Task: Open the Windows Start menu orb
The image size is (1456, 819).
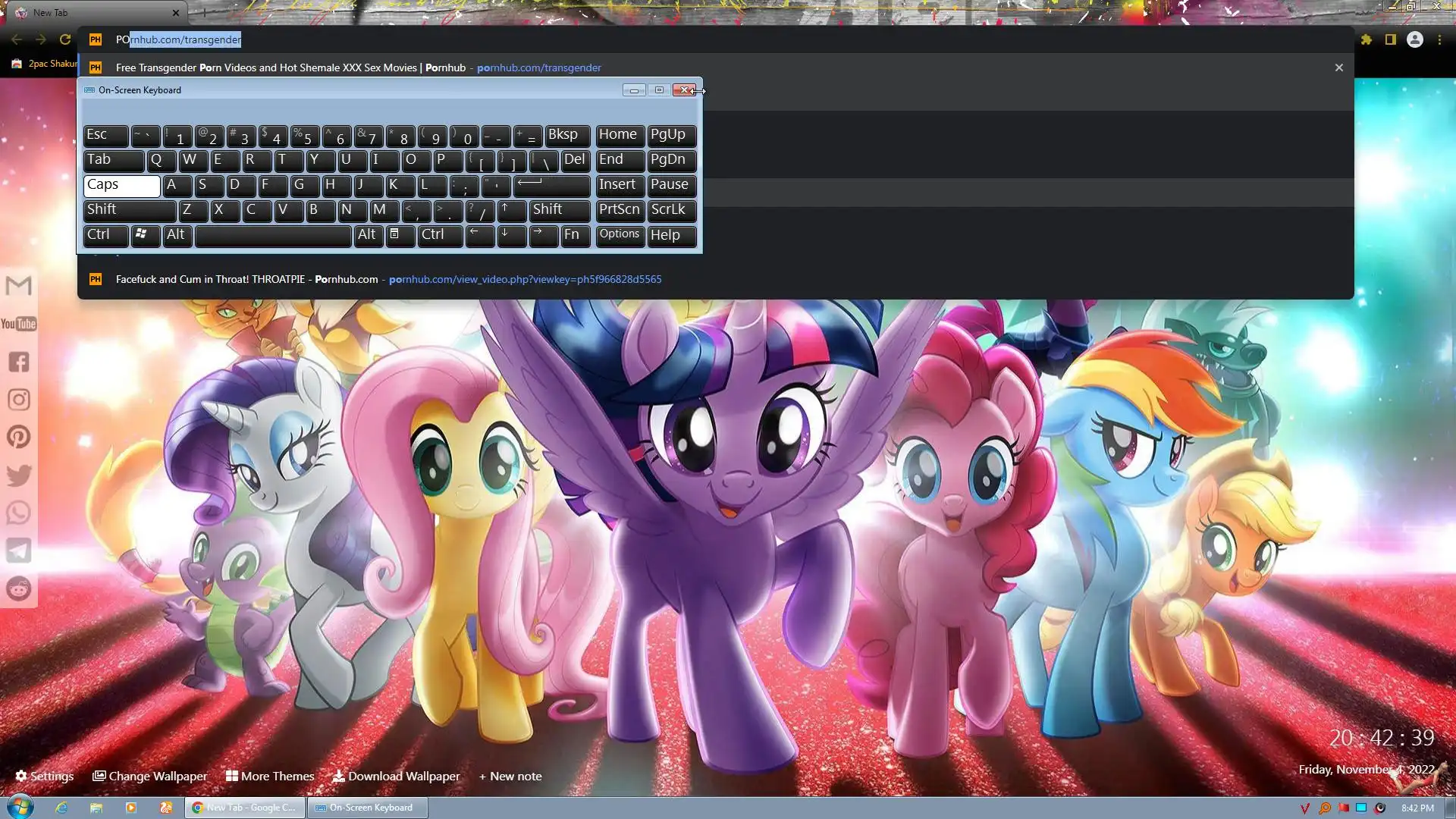Action: coord(20,806)
